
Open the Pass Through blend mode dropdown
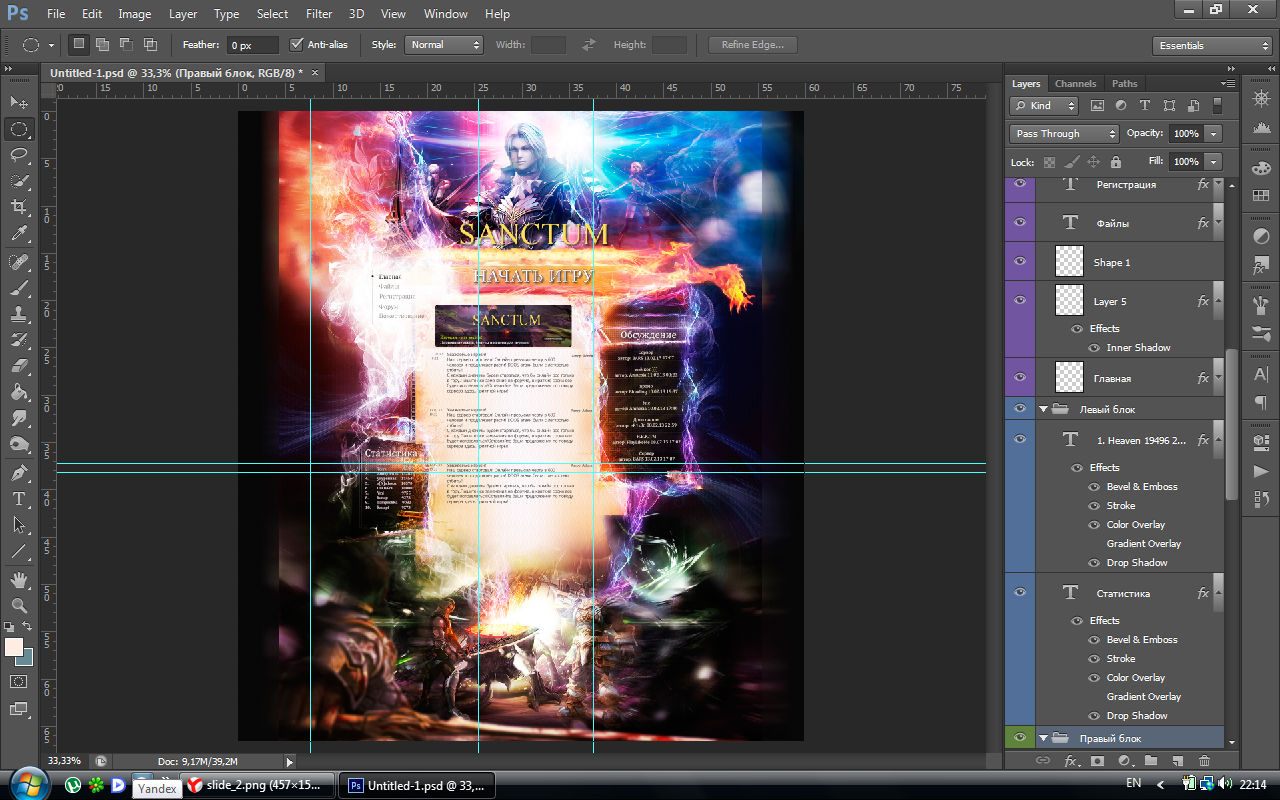click(x=1064, y=134)
